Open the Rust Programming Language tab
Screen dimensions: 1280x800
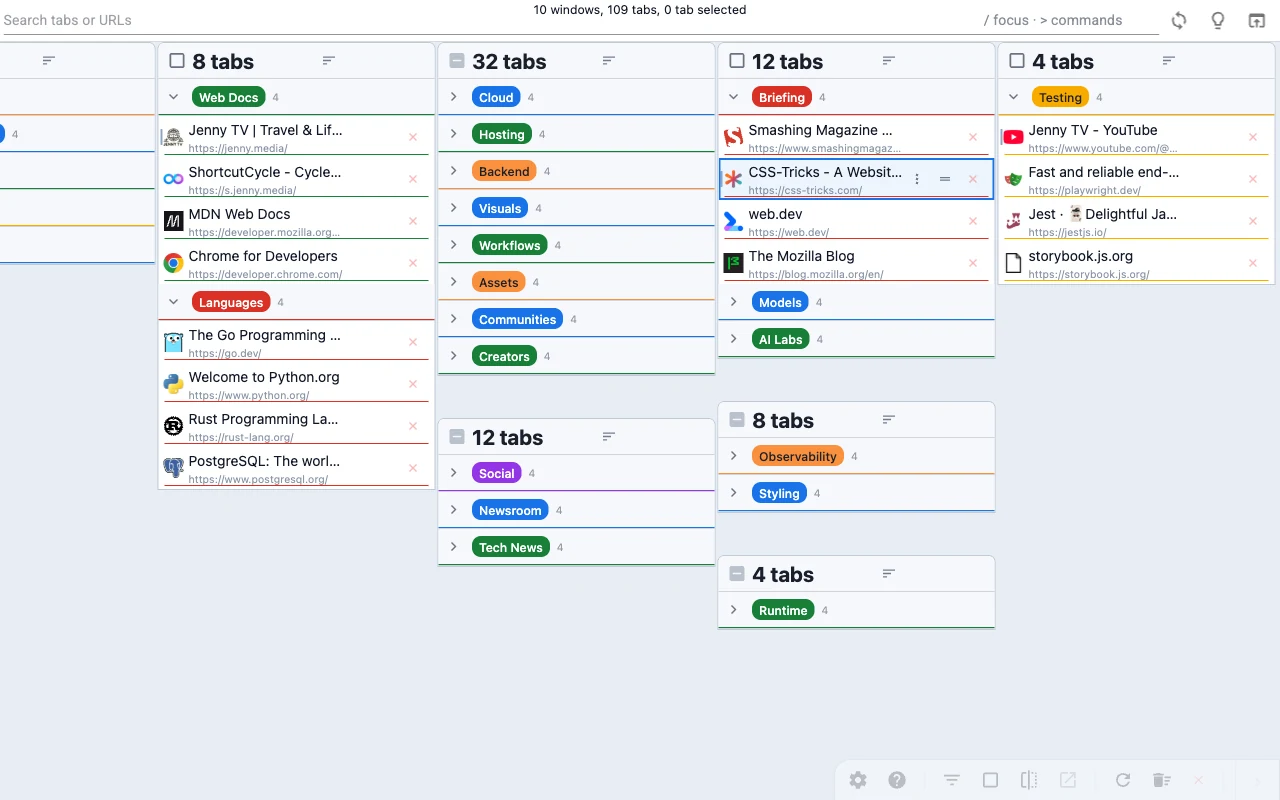pyautogui.click(x=264, y=420)
